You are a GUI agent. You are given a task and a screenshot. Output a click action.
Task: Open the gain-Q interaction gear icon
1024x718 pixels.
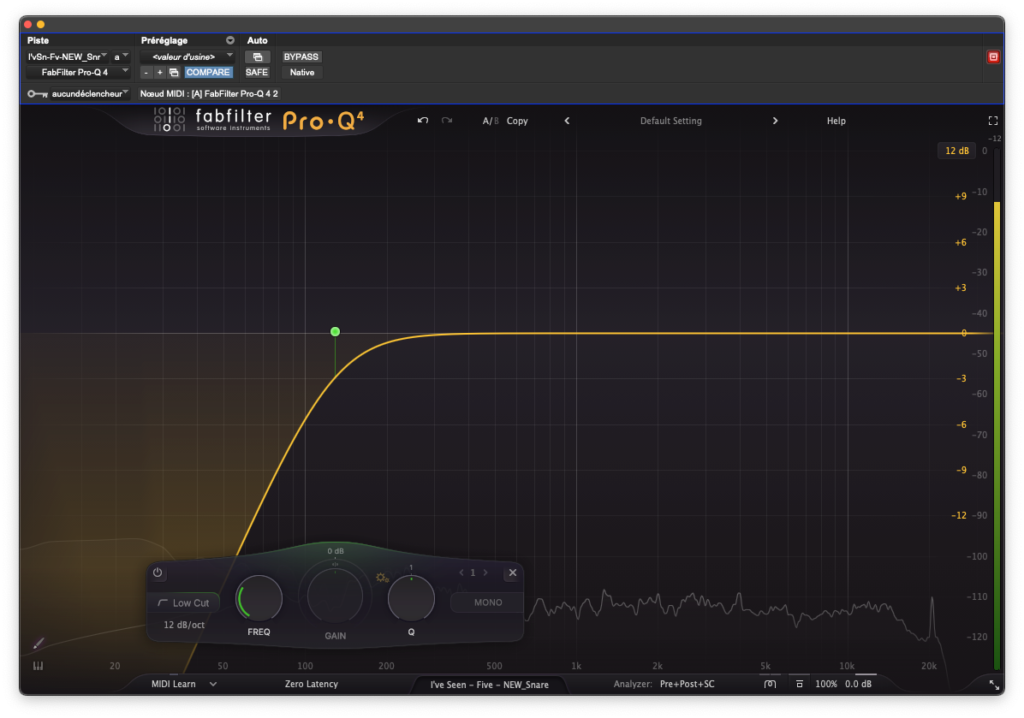(381, 578)
